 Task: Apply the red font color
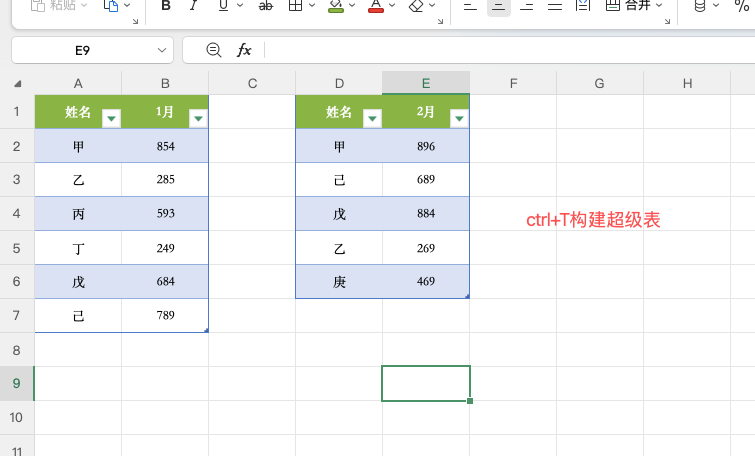(376, 6)
